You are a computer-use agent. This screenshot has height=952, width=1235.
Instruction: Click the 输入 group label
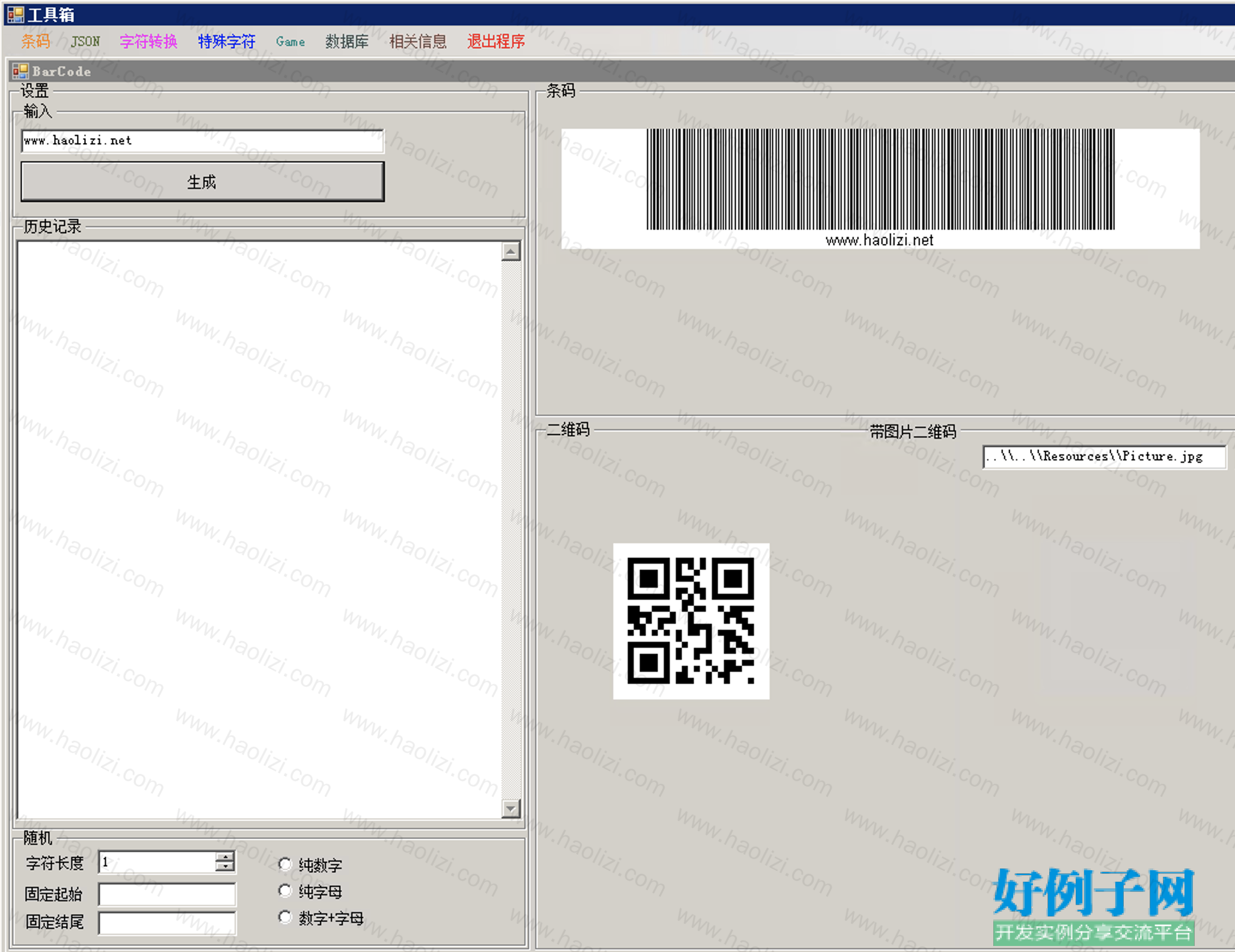point(38,111)
